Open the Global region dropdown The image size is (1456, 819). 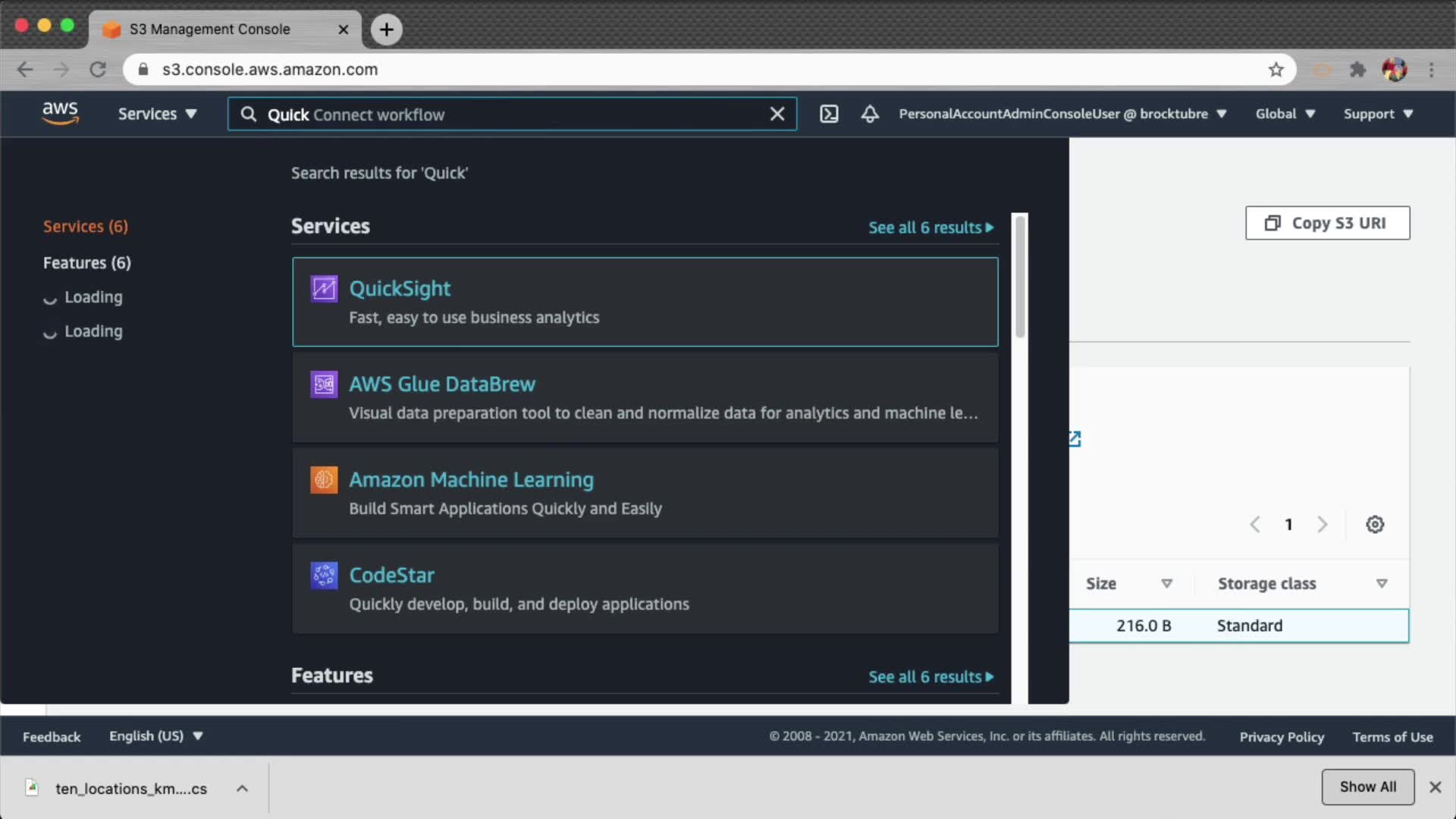1285,114
